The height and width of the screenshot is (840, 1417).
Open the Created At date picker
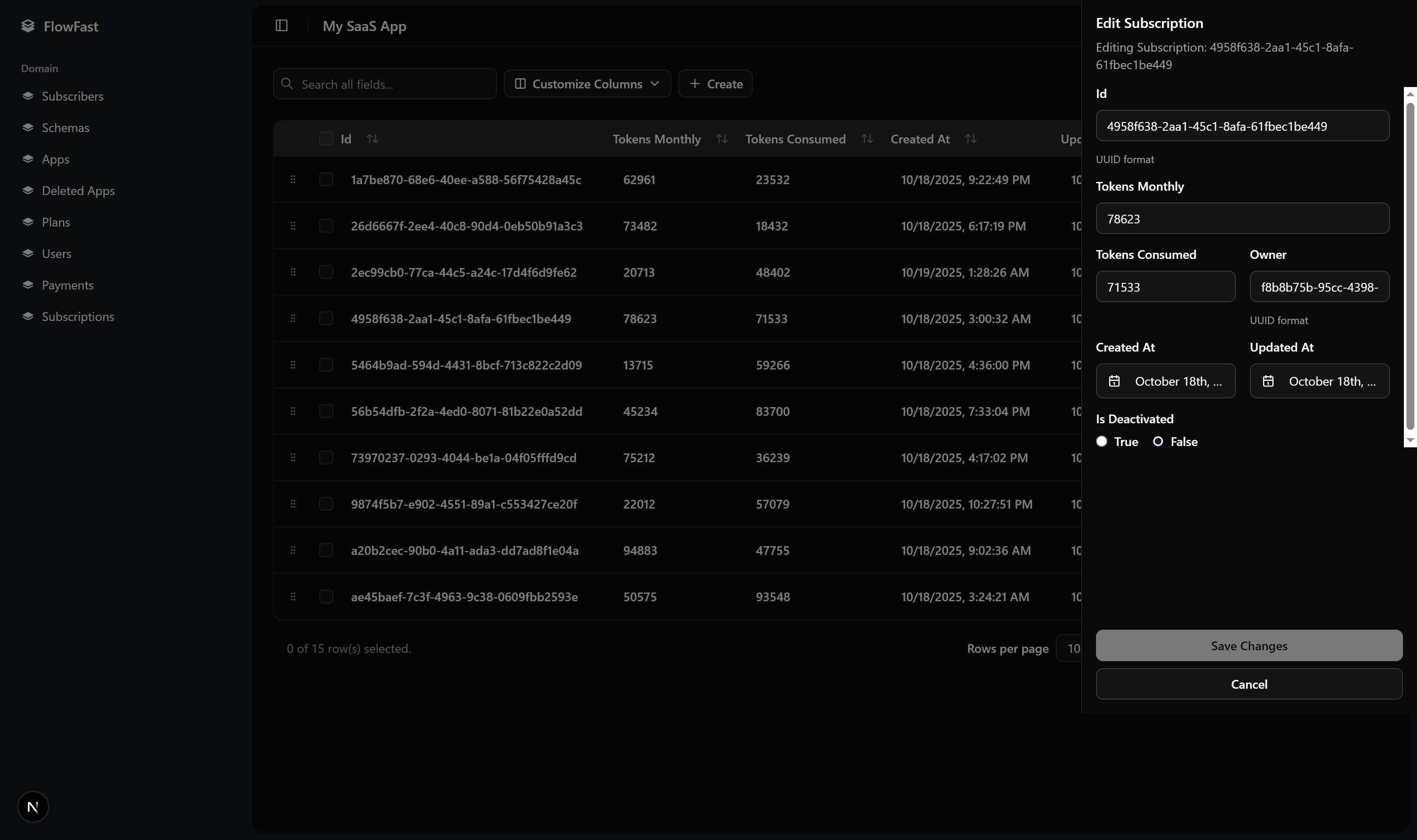pyautogui.click(x=1165, y=381)
